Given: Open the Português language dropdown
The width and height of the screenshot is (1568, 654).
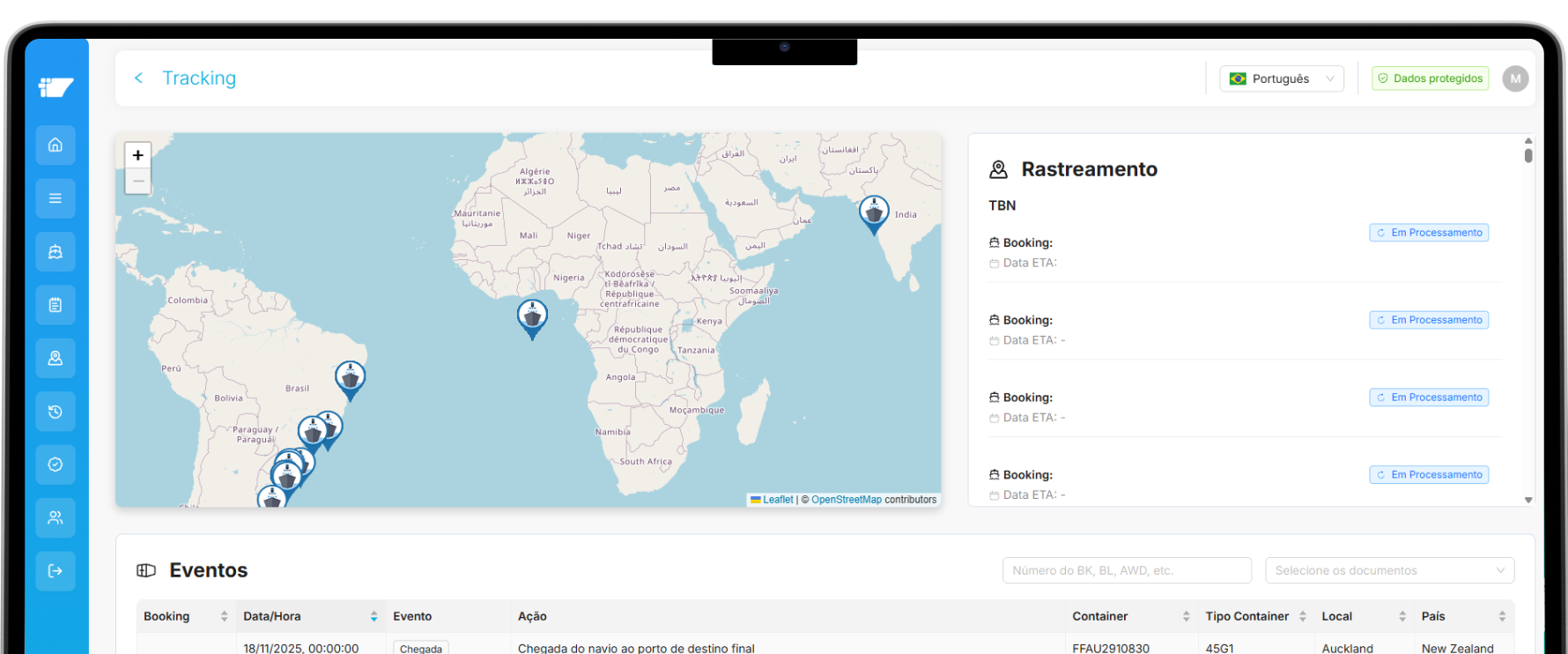Looking at the screenshot, I should [x=1281, y=78].
